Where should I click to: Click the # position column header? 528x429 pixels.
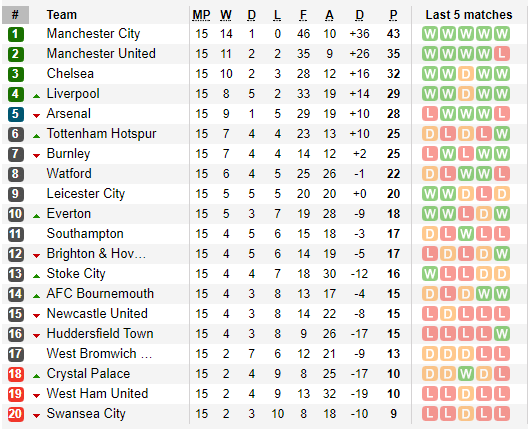(15, 15)
